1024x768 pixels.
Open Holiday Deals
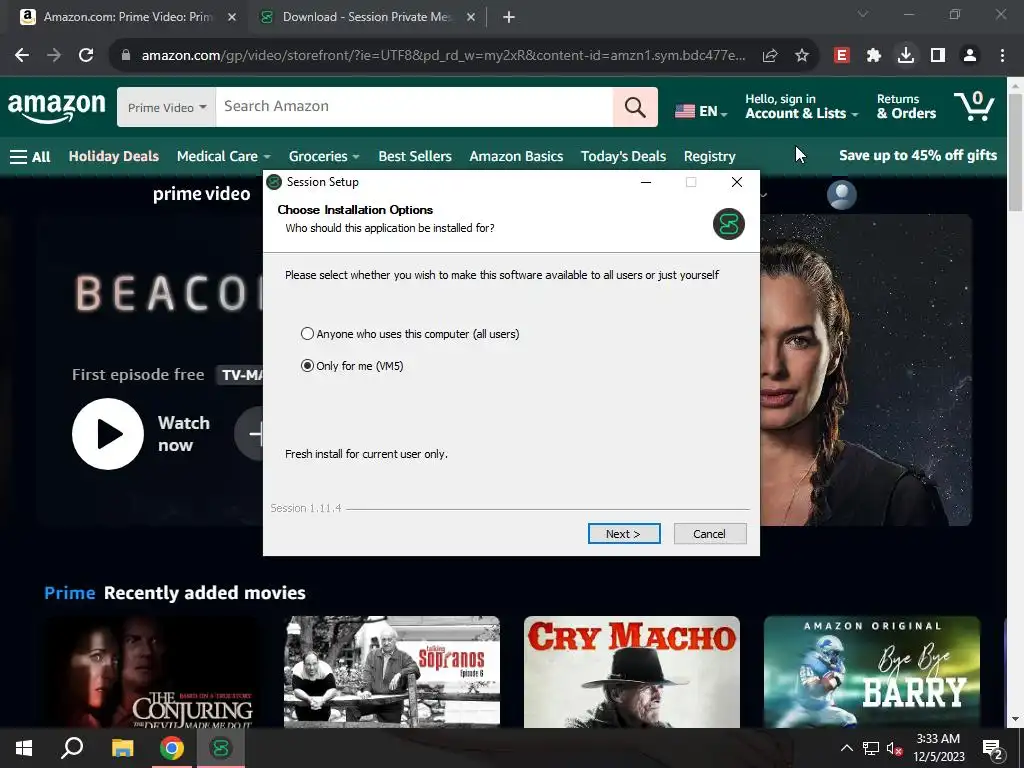click(x=114, y=156)
